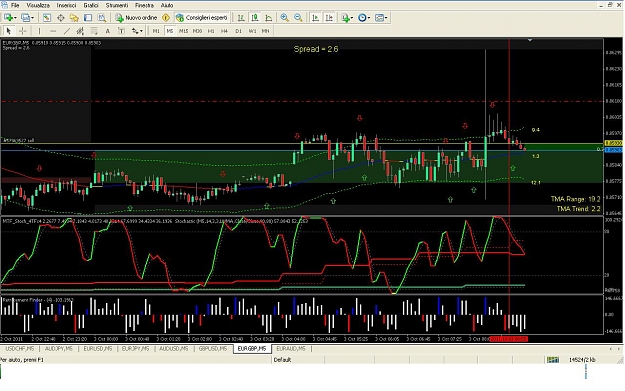Switch to the EURAUD,M5 chart tab
The image size is (625, 391).
[x=291, y=349]
